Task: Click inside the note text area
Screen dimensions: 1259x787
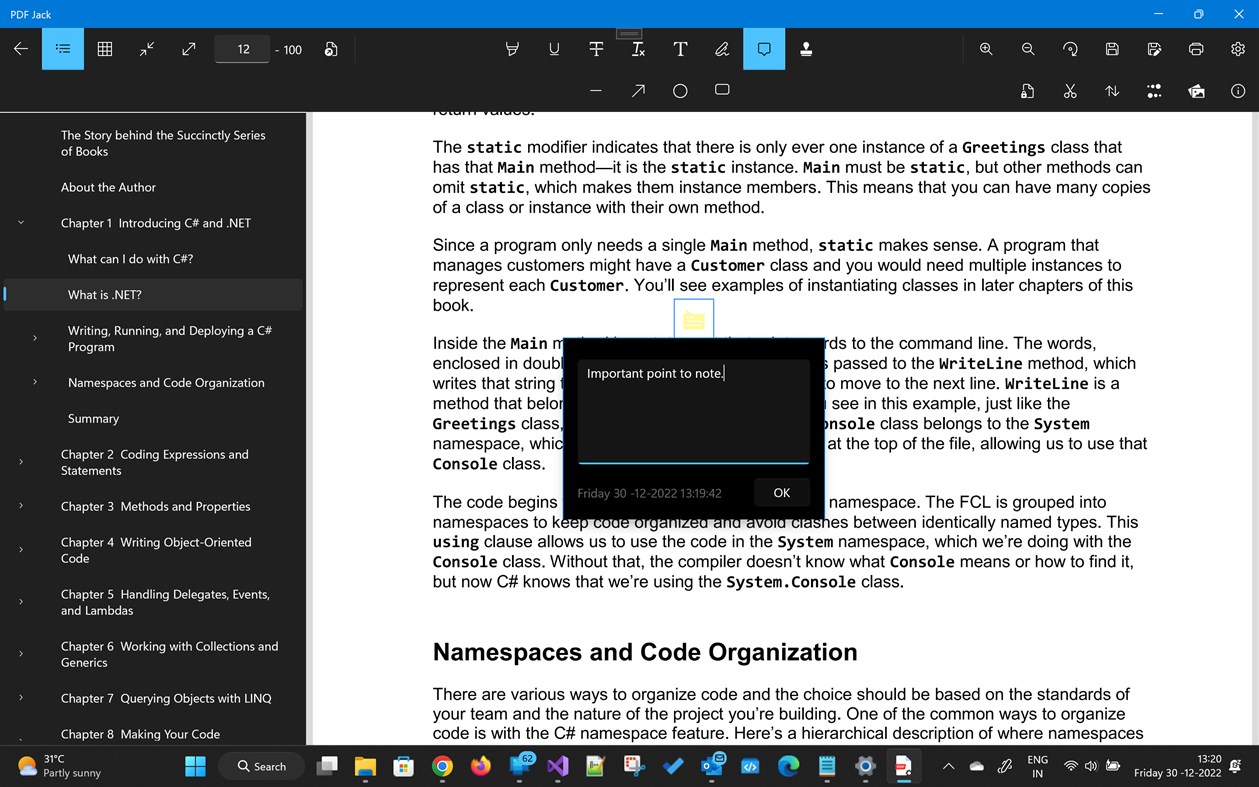Action: click(x=694, y=410)
